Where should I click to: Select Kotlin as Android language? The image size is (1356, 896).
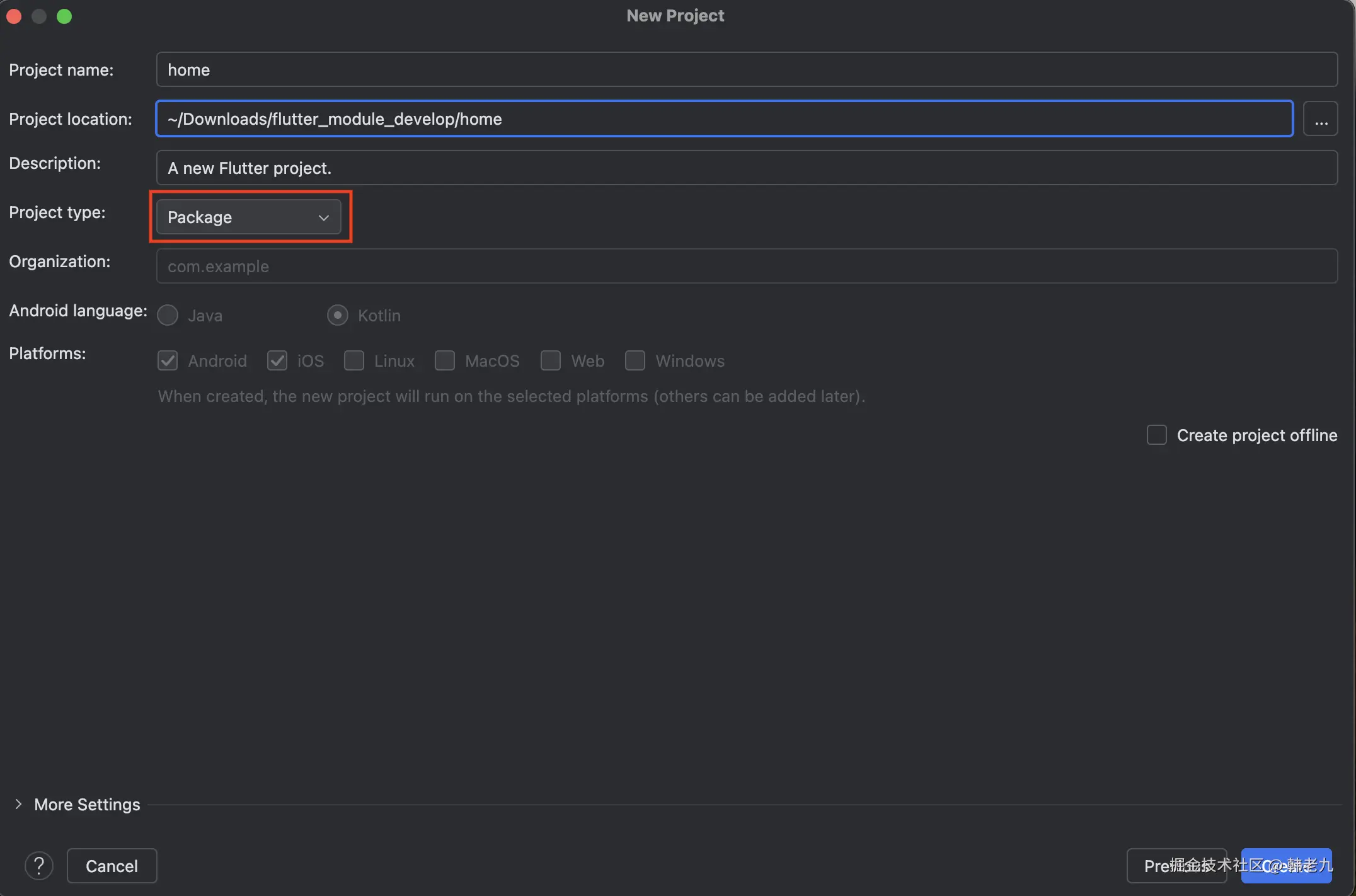tap(338, 315)
